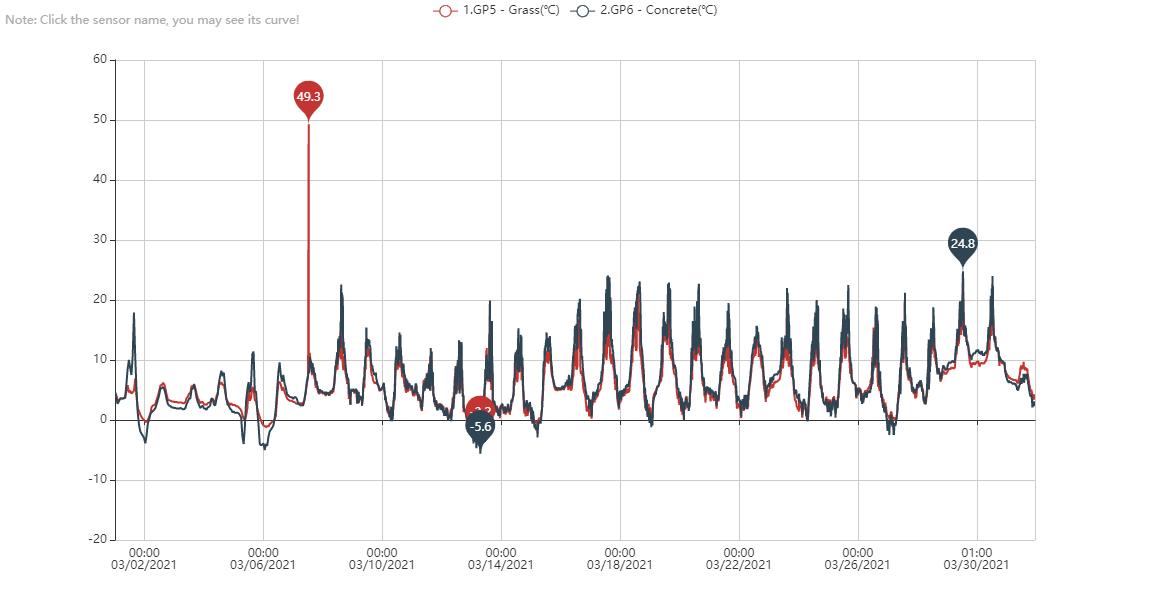Click the 60 label on the y-axis

click(x=100, y=60)
